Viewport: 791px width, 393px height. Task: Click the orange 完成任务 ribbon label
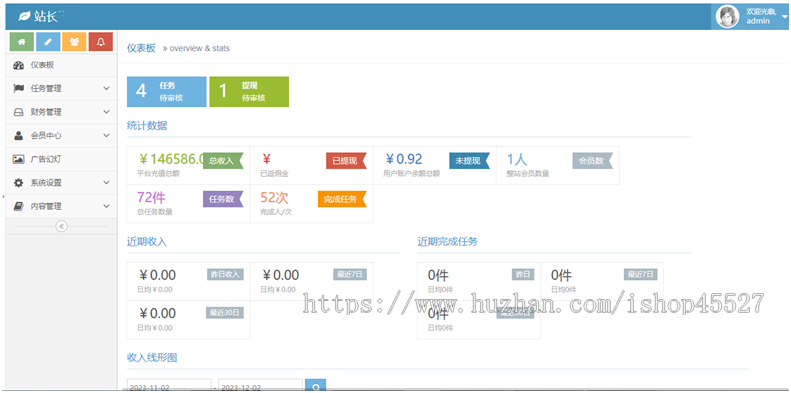(342, 199)
